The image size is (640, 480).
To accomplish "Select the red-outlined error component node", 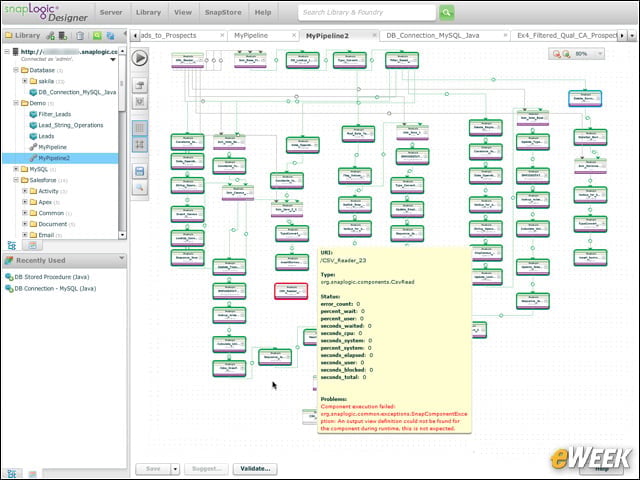I will [x=291, y=291].
